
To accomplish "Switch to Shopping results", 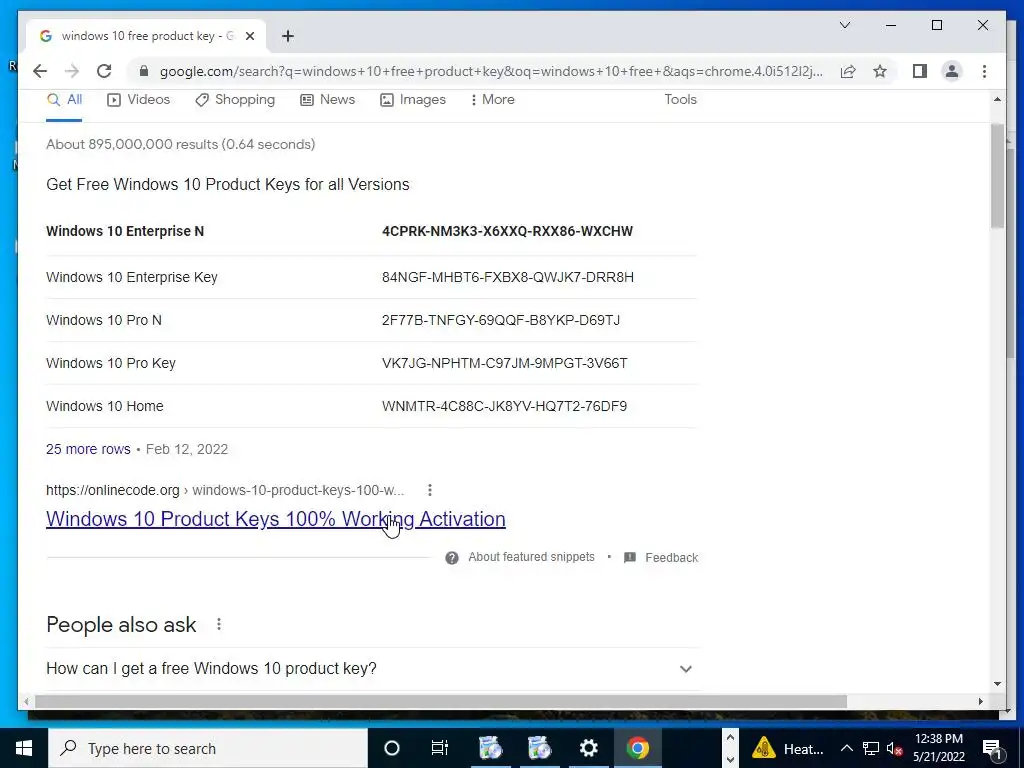I will (x=235, y=100).
